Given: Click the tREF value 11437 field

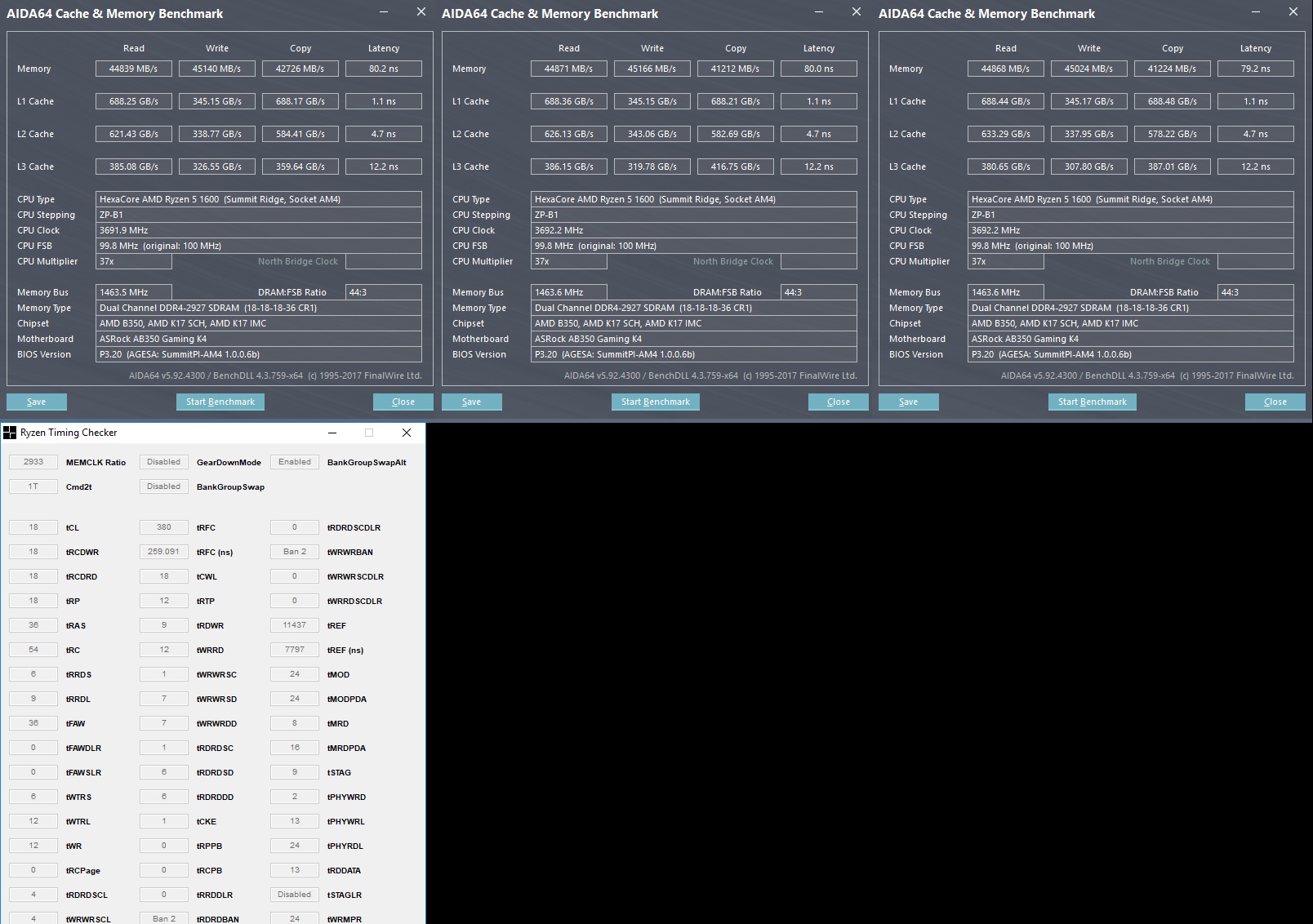Looking at the screenshot, I should (x=295, y=625).
